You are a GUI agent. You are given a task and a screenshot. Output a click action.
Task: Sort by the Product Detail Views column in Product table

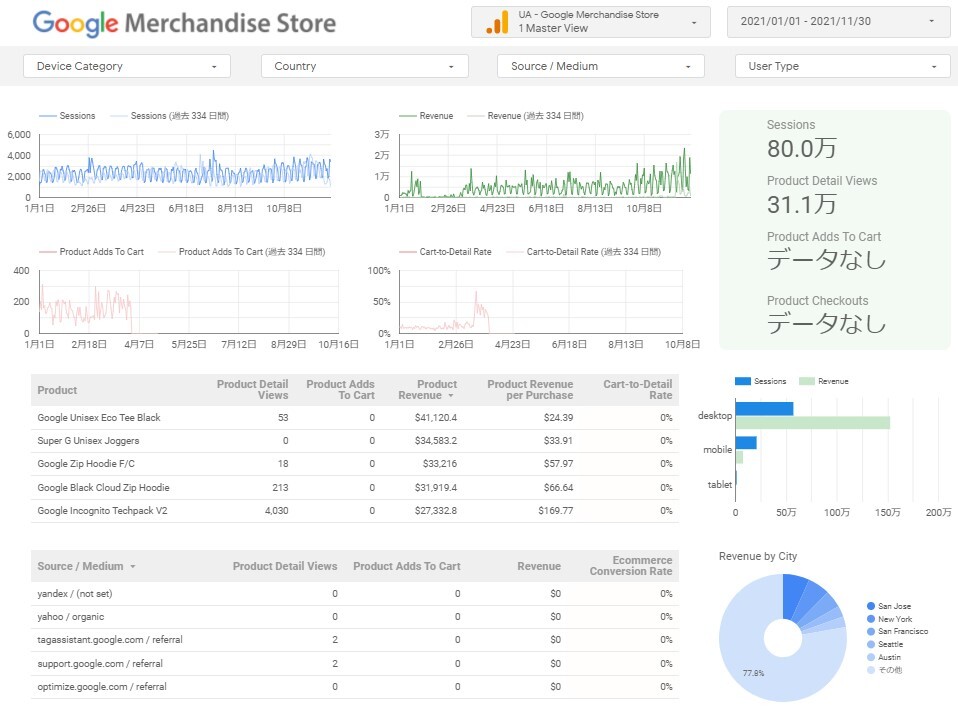(252, 390)
